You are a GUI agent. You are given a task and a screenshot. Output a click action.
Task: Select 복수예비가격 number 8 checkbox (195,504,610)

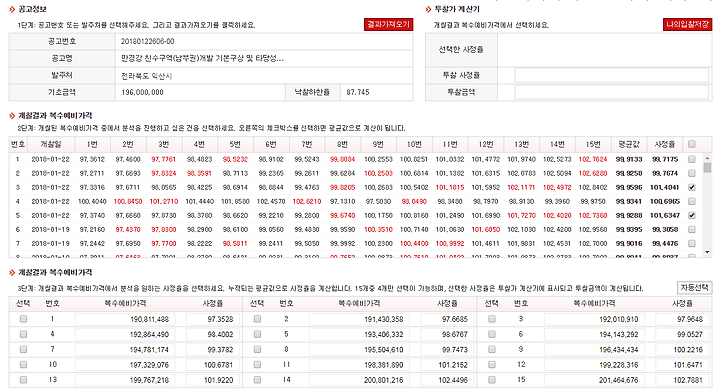point(257,349)
